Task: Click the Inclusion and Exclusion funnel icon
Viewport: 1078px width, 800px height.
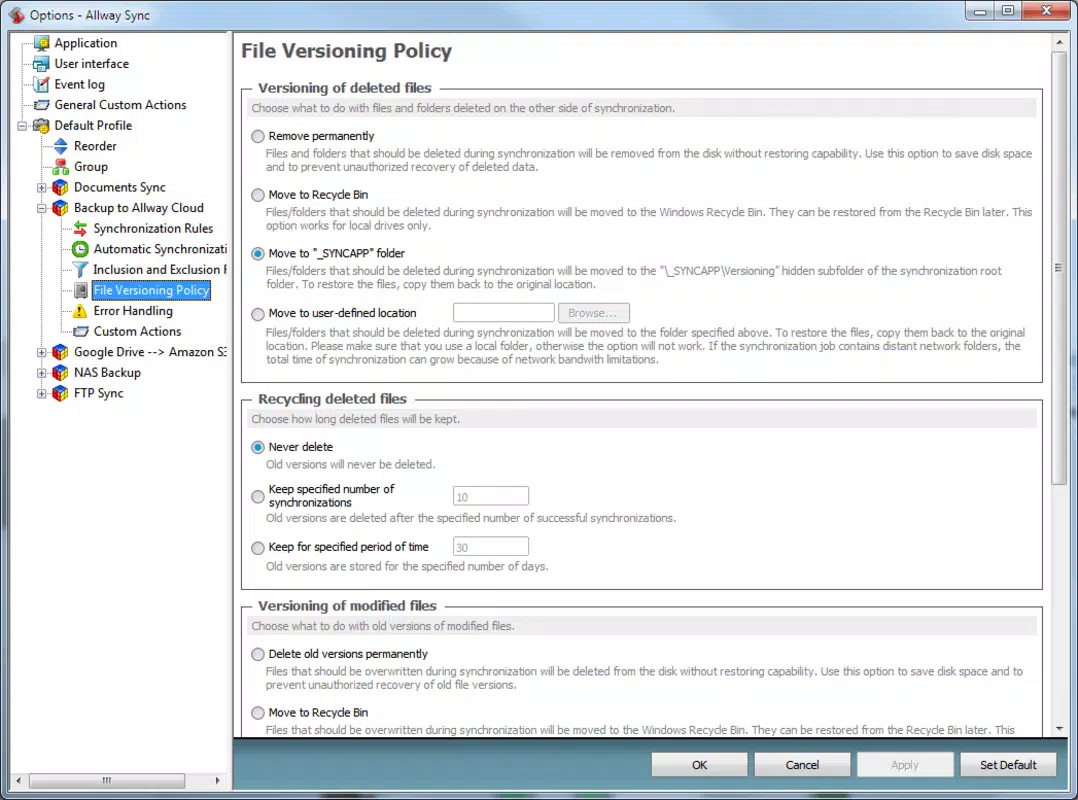Action: tap(80, 269)
